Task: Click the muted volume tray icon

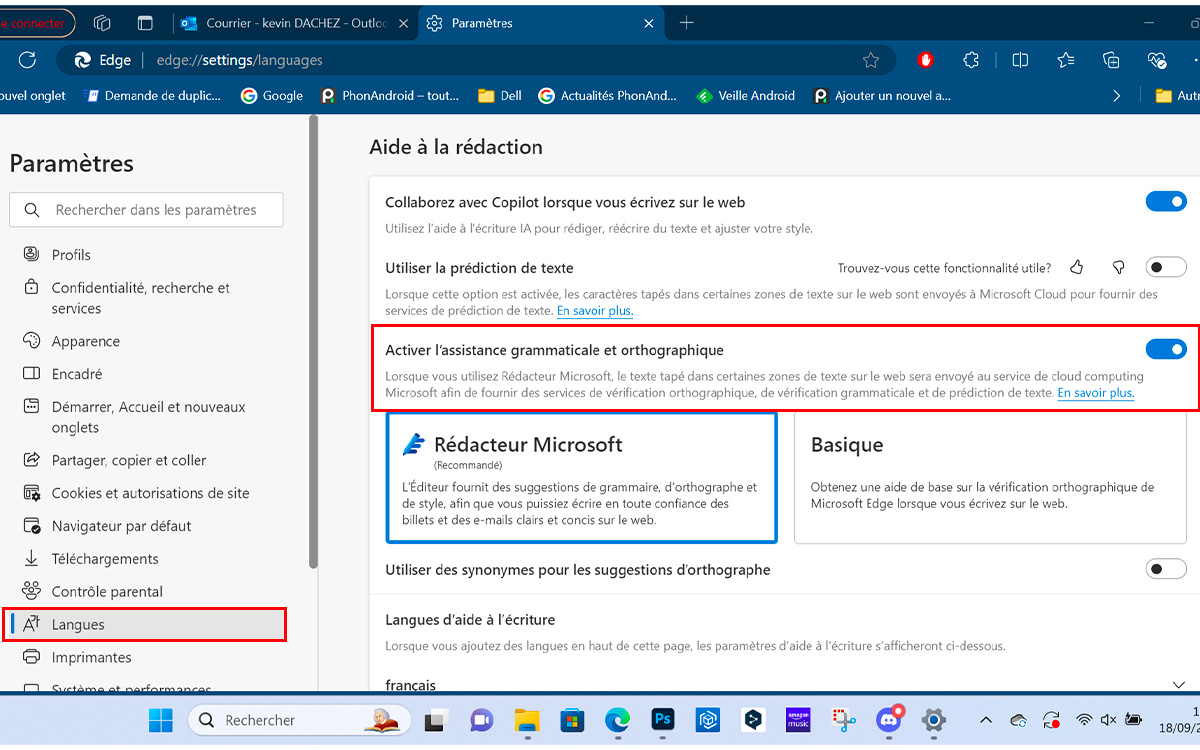Action: 1108,720
